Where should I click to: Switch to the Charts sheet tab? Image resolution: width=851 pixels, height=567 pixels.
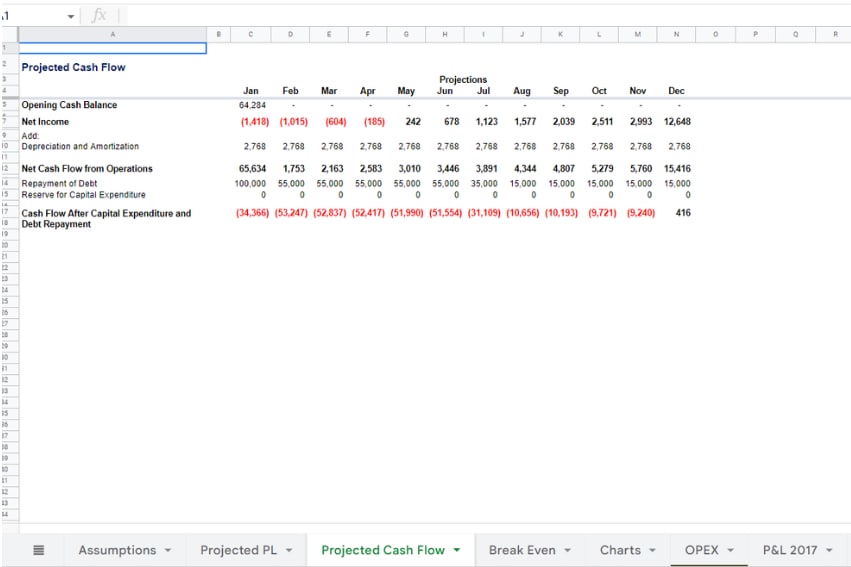[620, 550]
